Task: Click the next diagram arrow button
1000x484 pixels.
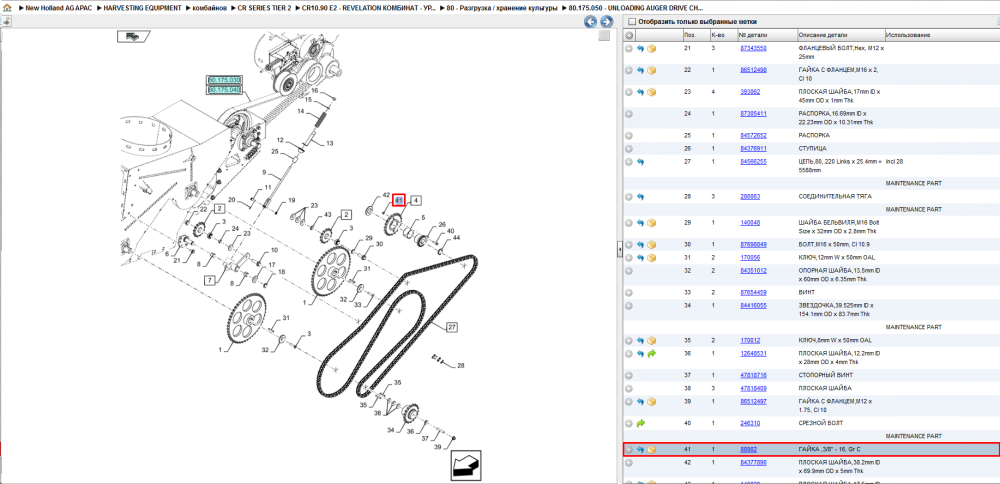Action: point(607,22)
